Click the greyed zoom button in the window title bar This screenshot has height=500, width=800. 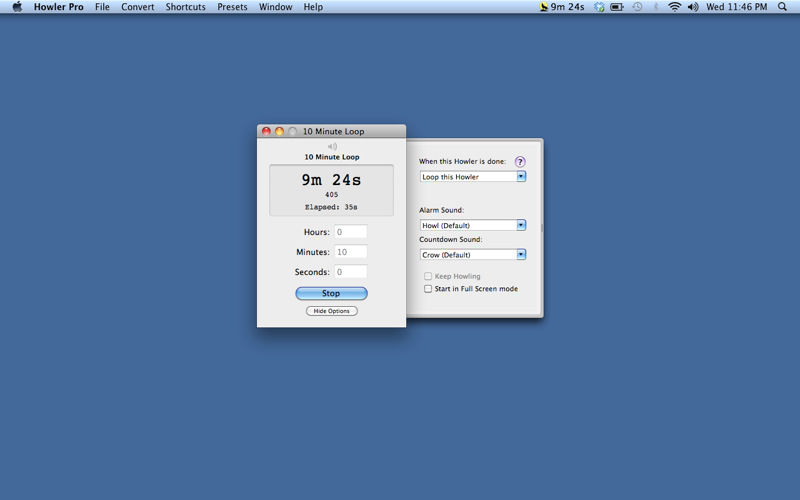click(x=292, y=131)
